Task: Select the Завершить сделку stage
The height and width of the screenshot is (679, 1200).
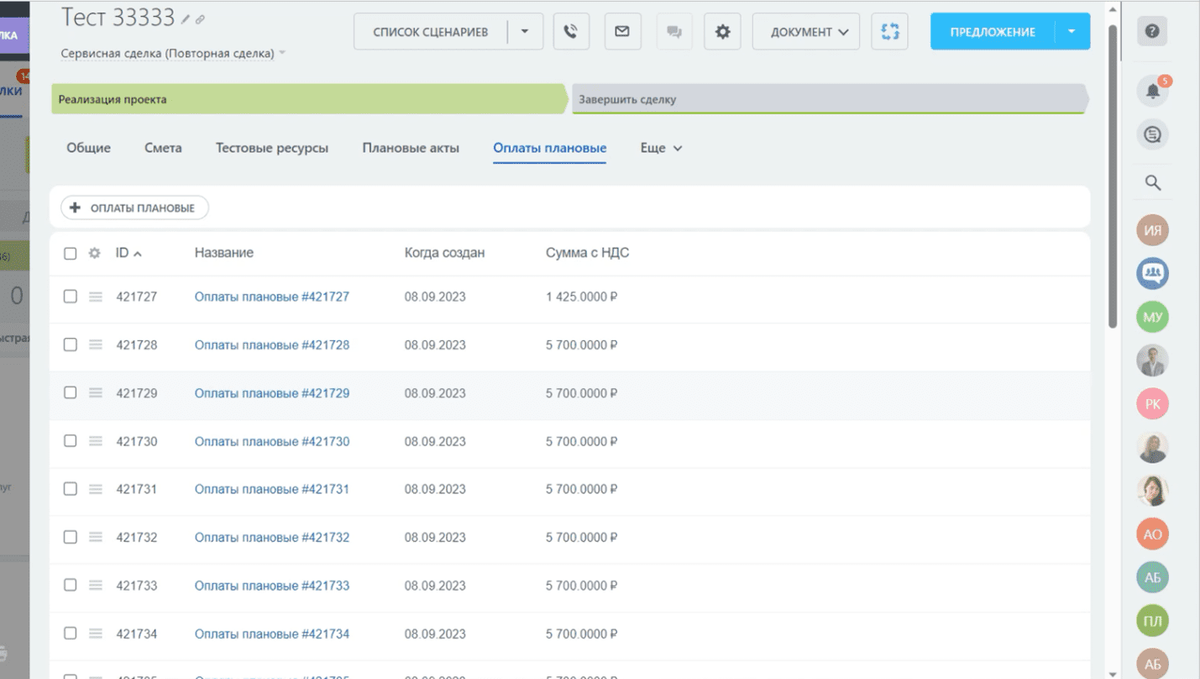Action: tap(828, 99)
